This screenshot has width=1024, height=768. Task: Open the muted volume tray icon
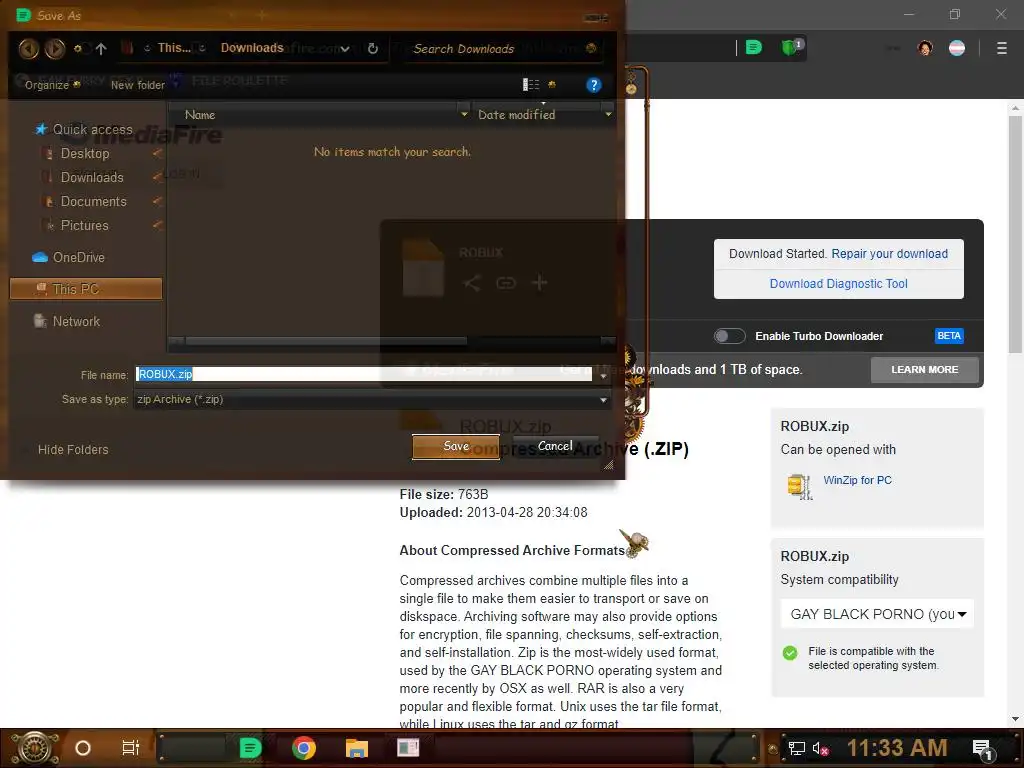point(820,748)
